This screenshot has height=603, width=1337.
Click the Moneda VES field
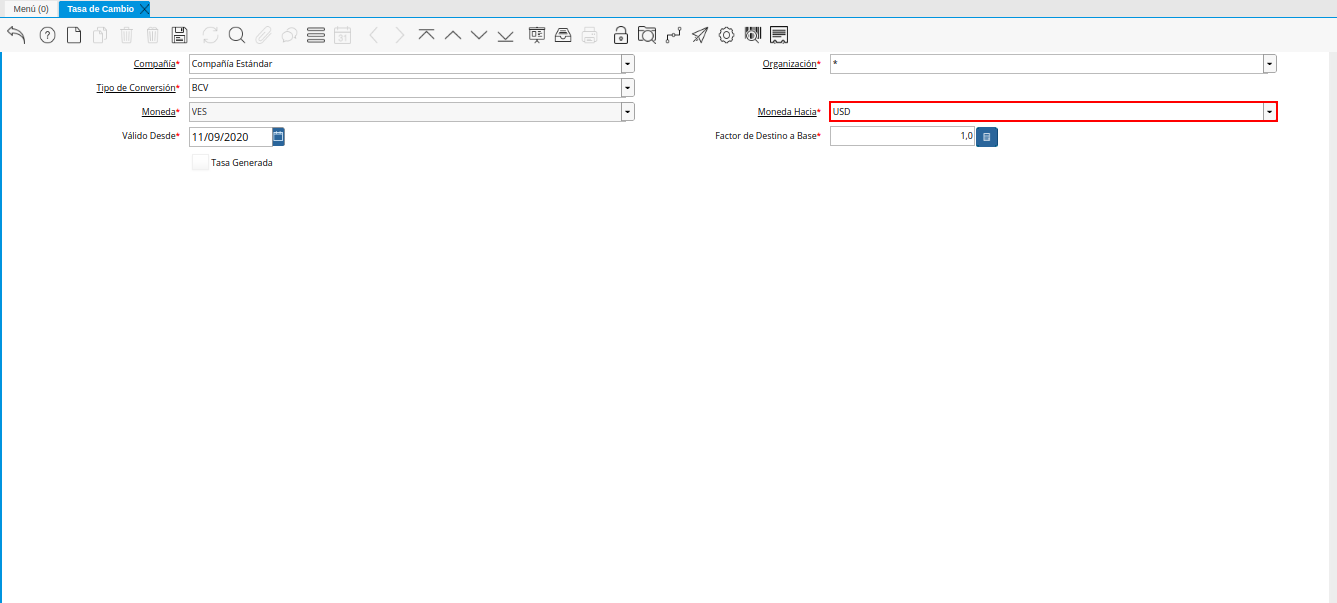tap(405, 112)
